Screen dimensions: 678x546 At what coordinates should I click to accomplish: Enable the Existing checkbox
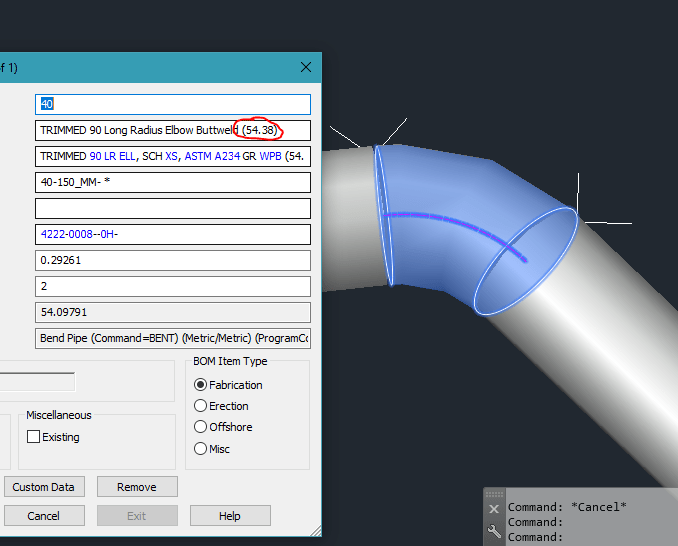tap(34, 437)
